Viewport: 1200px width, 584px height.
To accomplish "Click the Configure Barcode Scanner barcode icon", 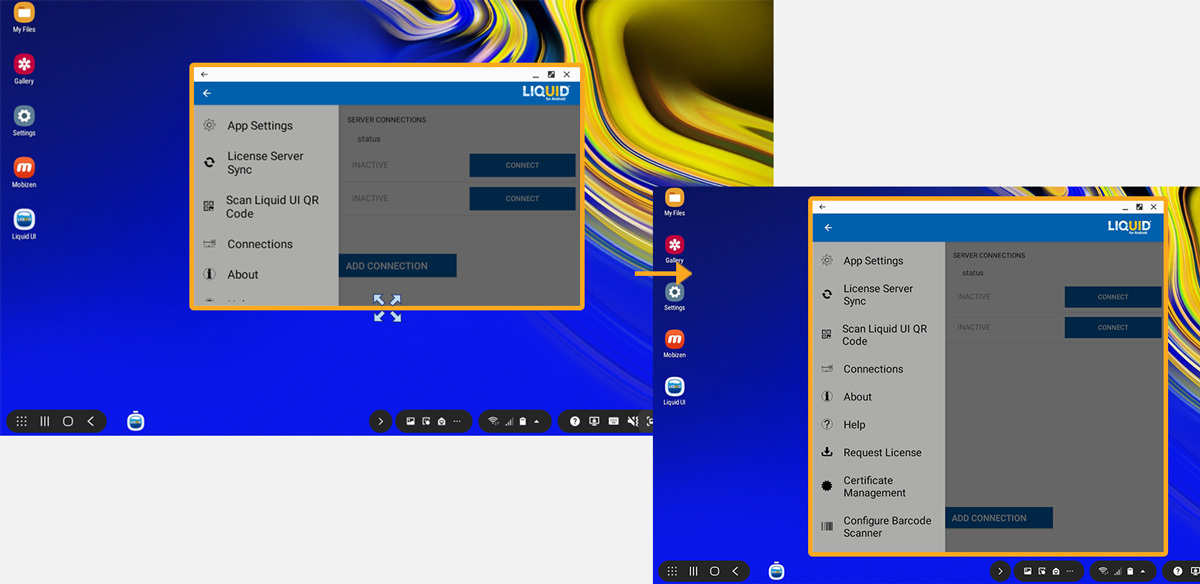I will pyautogui.click(x=827, y=527).
